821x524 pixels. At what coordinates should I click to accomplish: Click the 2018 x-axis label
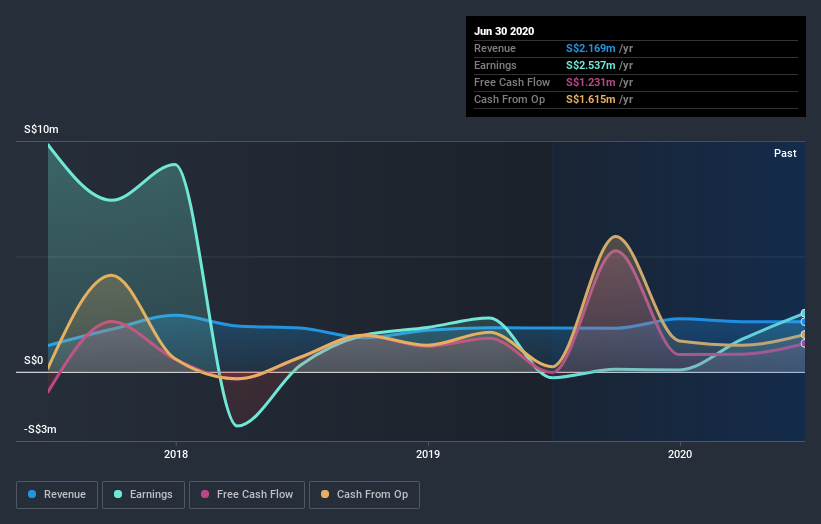coord(176,454)
